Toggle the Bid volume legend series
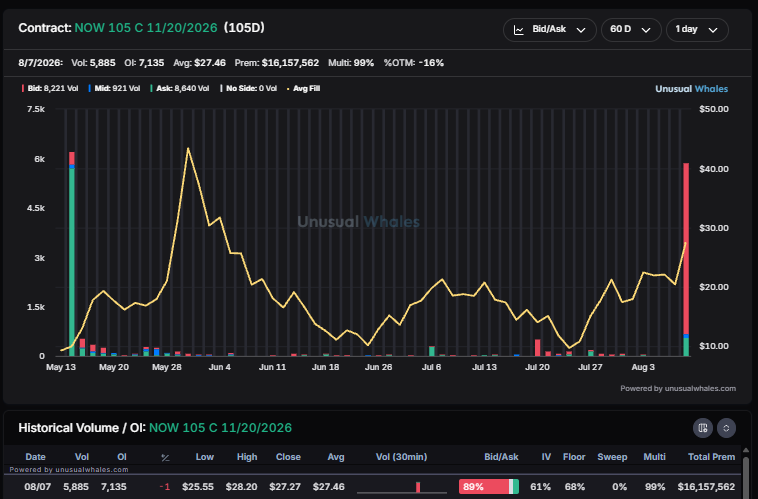This screenshot has height=499, width=758. (x=50, y=88)
